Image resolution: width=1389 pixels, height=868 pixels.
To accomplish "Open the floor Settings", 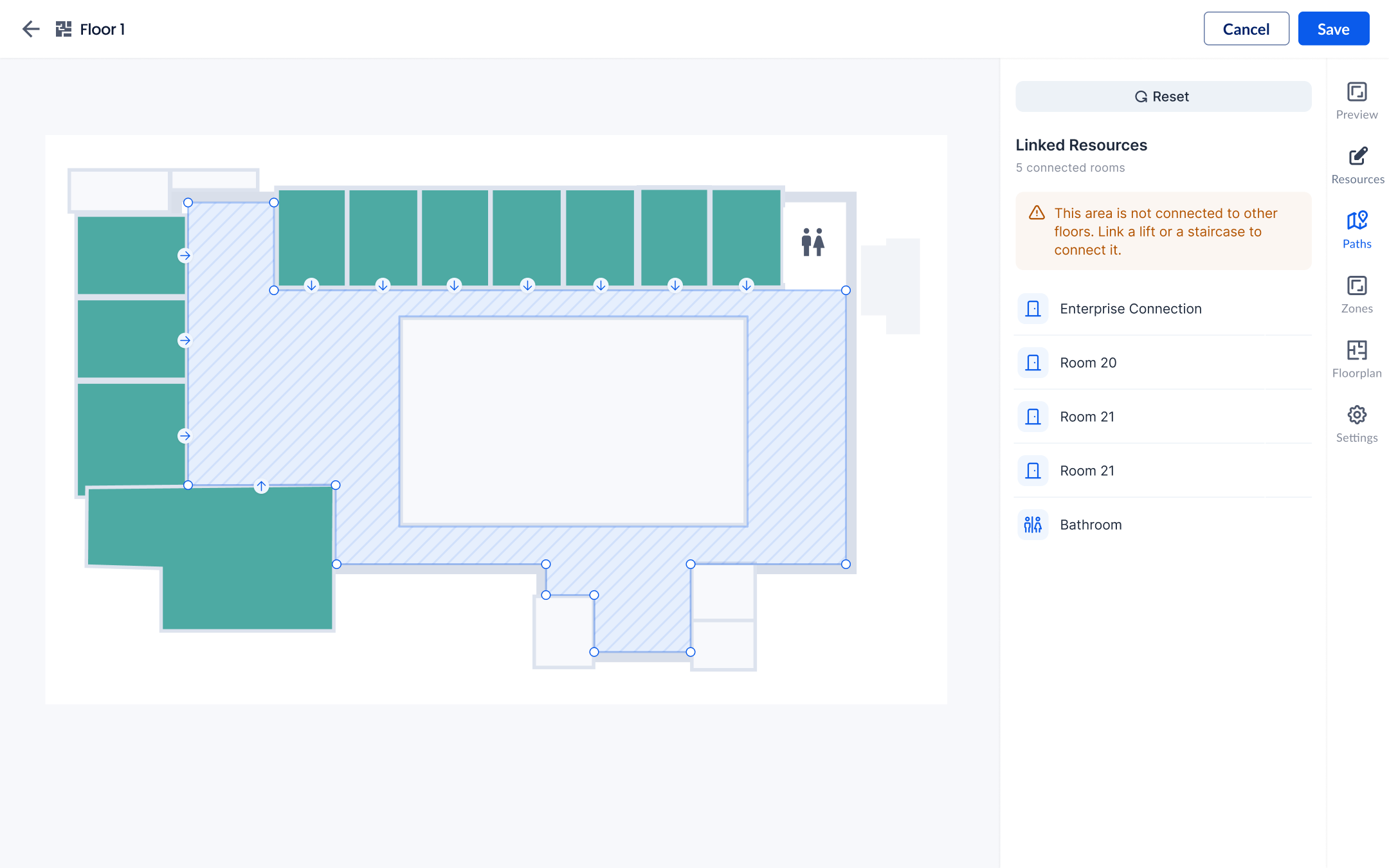I will [x=1357, y=423].
